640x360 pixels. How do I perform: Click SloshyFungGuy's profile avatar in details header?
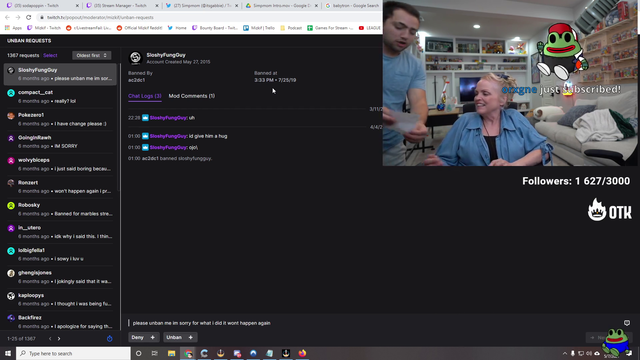pos(135,58)
